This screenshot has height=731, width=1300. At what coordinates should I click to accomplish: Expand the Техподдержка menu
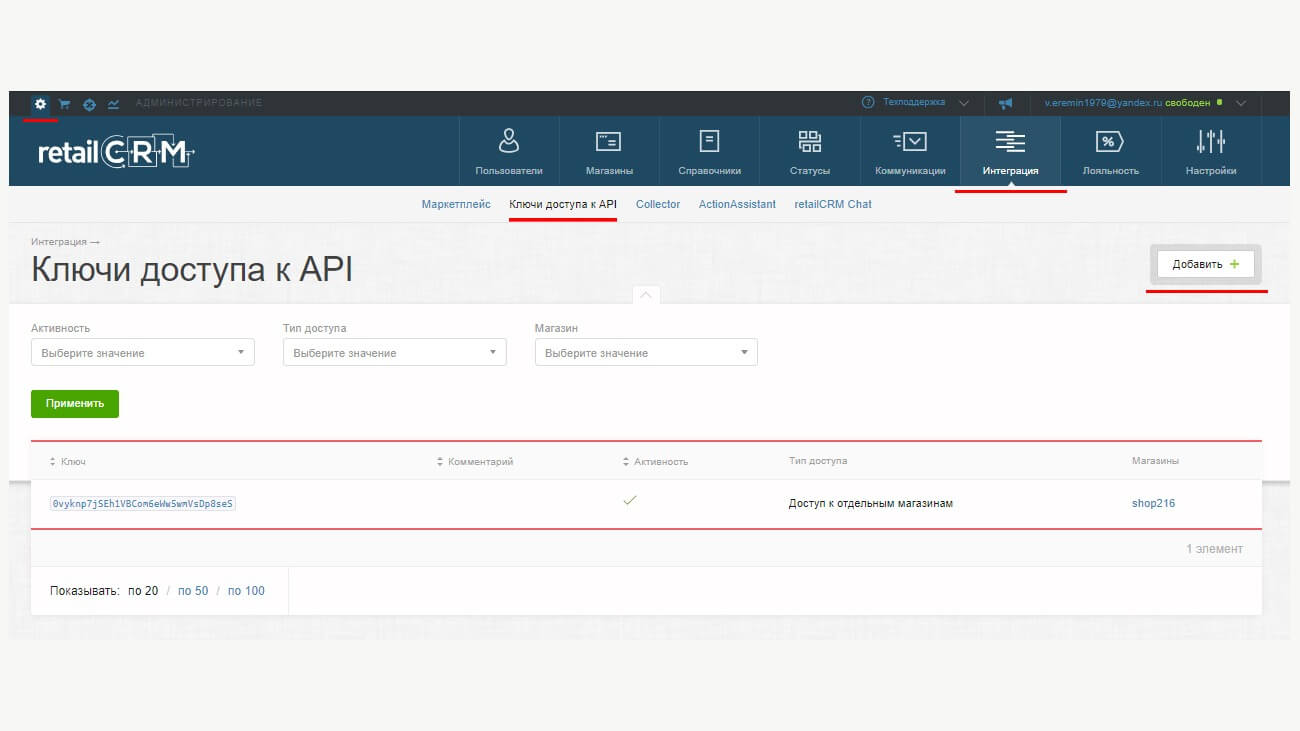pos(915,103)
